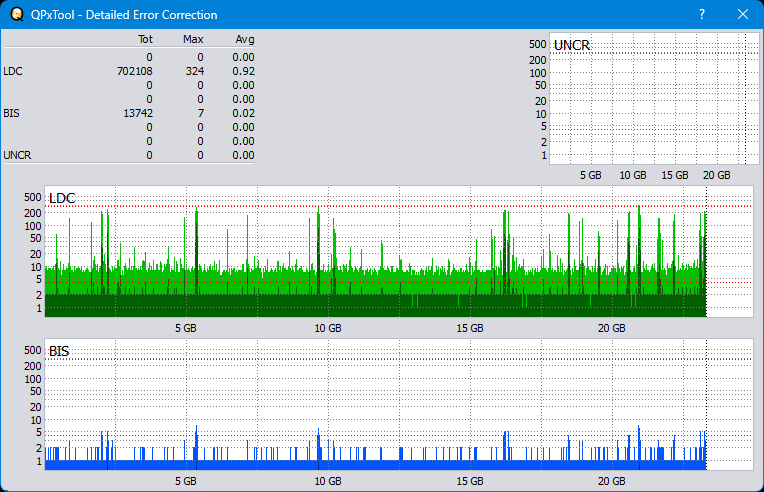
Task: Select the BIS max value 7
Action: 201,113
